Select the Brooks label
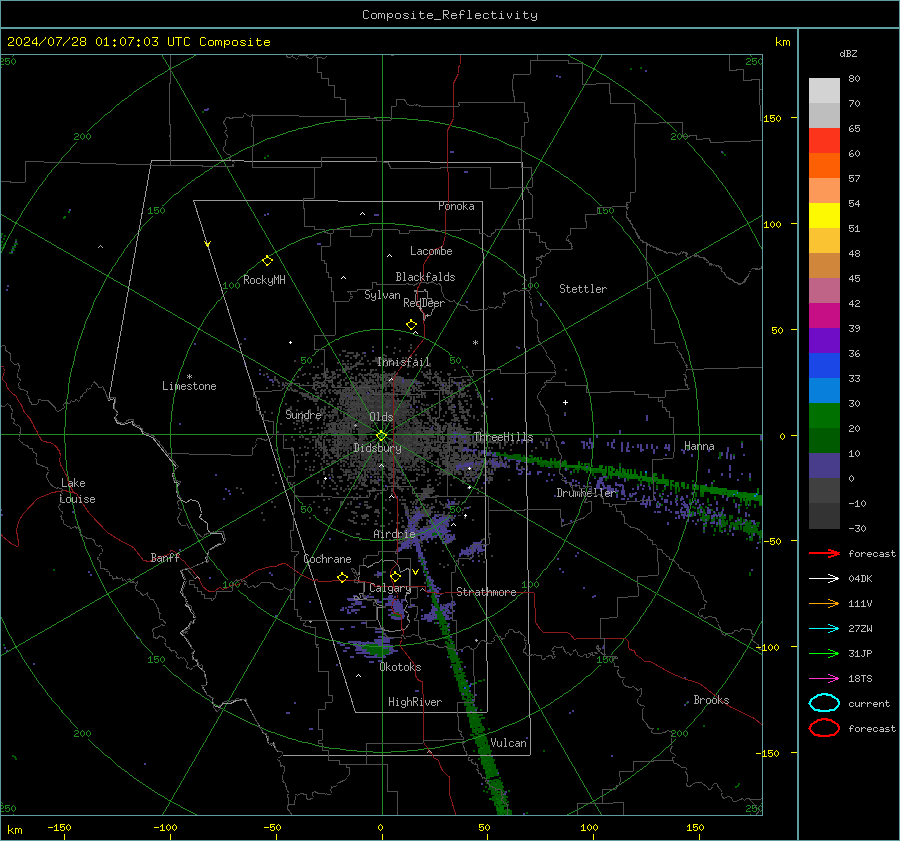Image resolution: width=900 pixels, height=841 pixels. pos(711,700)
